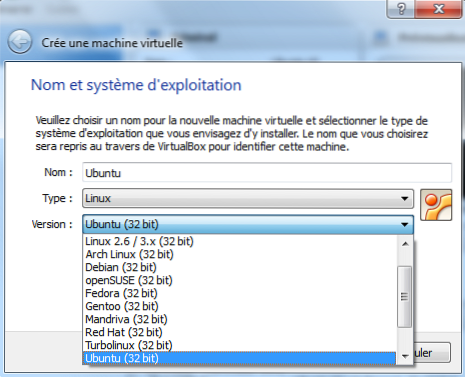Viewport: 465px width, 377px height.
Task: Click the version list scrollbar thumb
Action: pos(405,297)
